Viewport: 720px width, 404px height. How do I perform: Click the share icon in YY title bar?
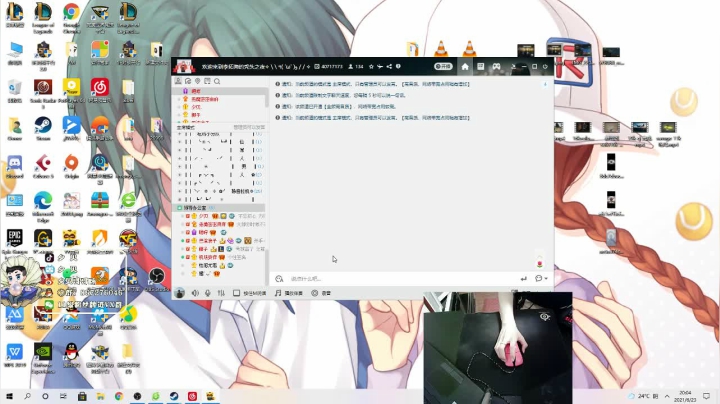click(389, 67)
